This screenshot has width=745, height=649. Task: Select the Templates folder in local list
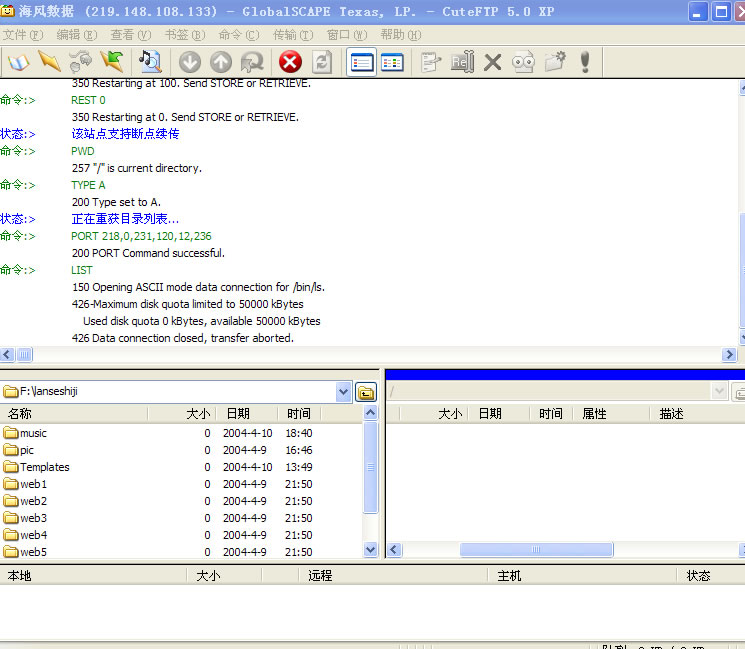(x=44, y=467)
